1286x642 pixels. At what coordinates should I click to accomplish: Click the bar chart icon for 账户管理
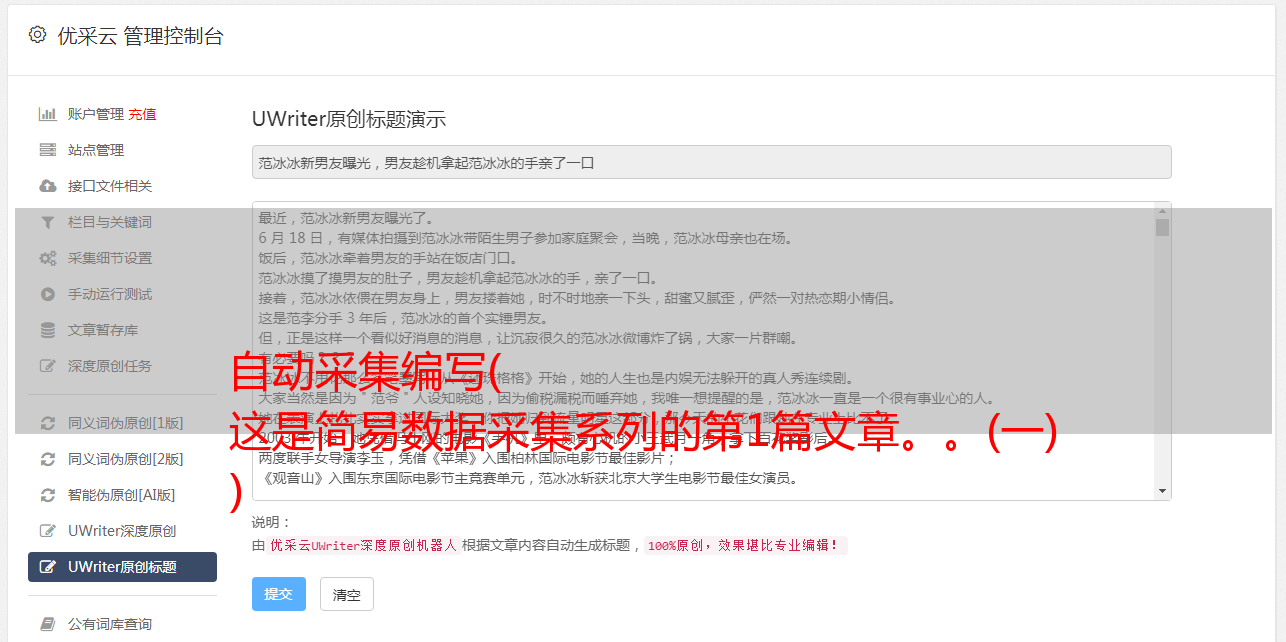point(47,114)
